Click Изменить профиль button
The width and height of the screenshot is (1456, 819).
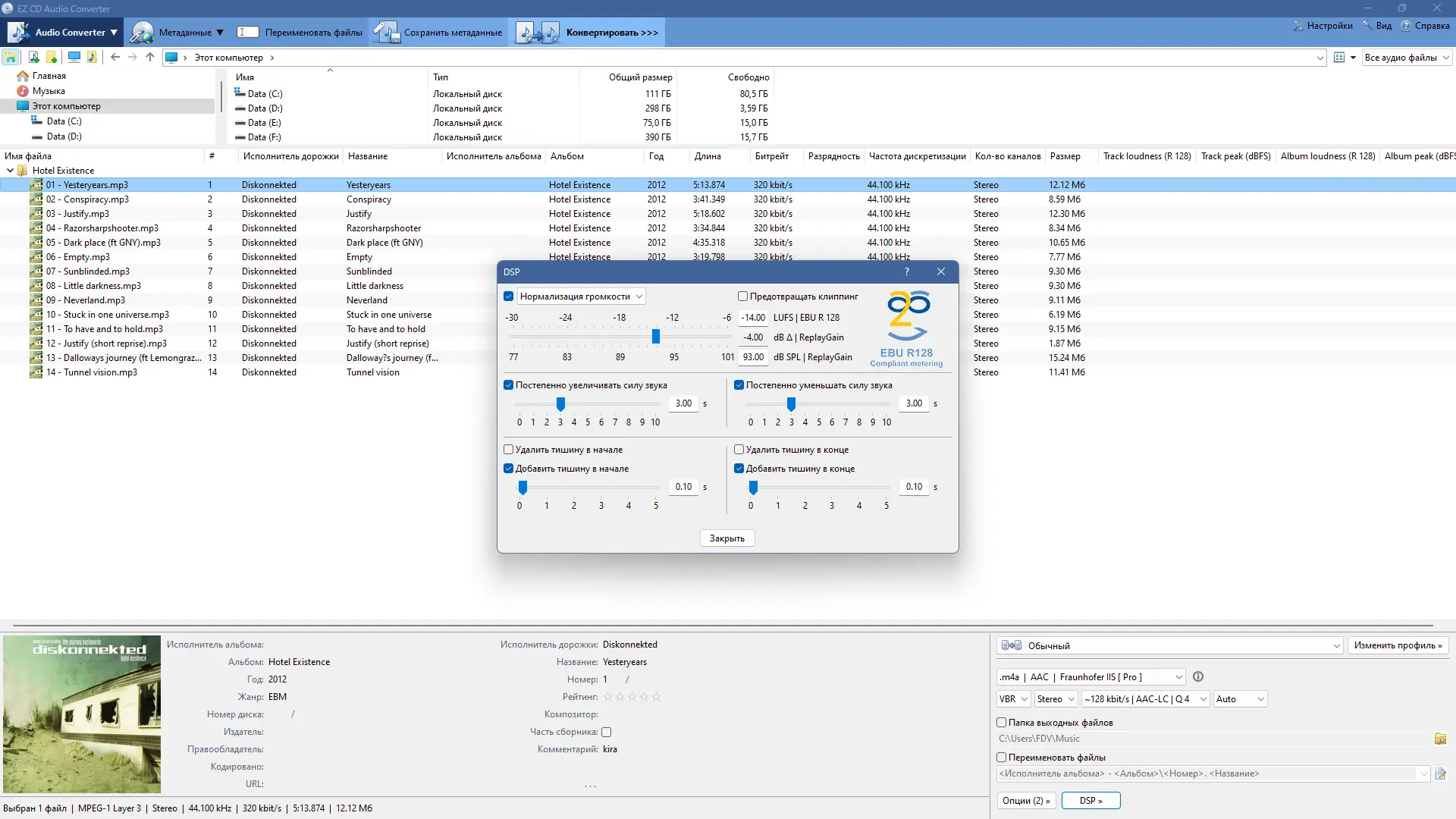tap(1398, 645)
